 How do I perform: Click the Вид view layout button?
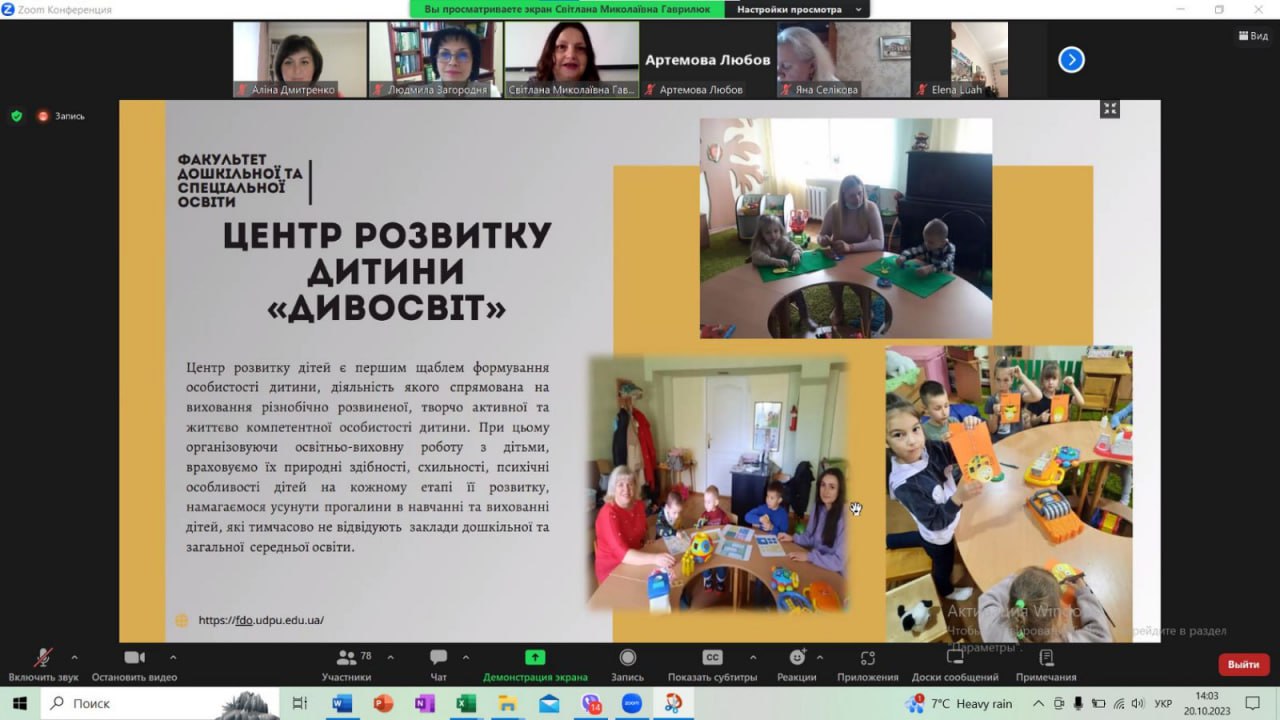(x=1253, y=35)
